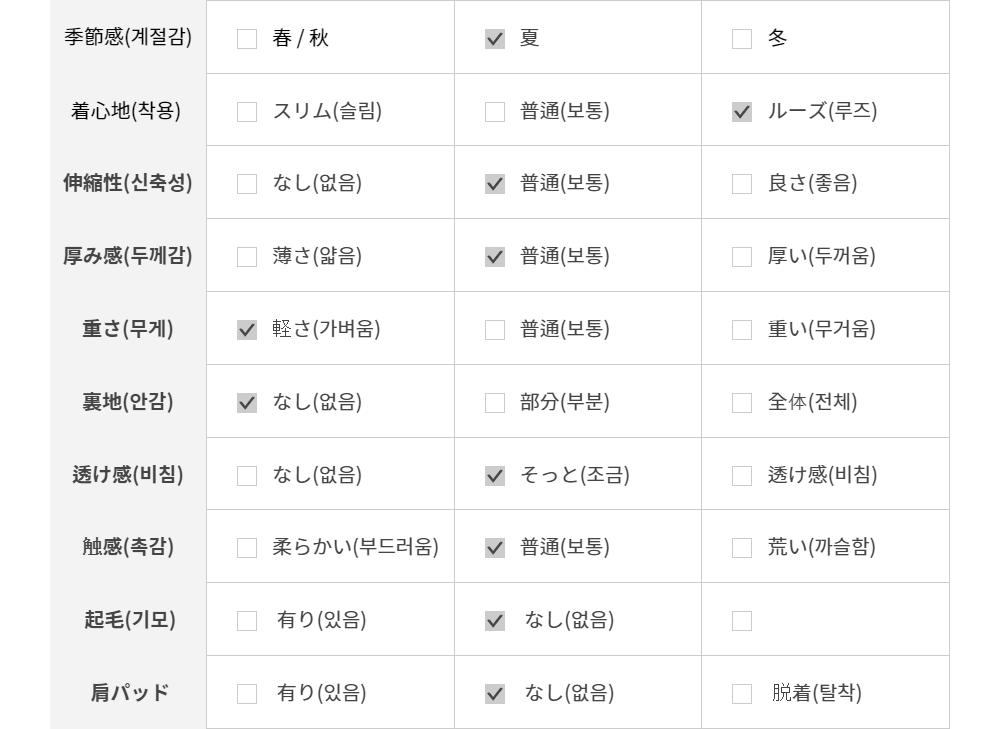Uncheck 軽さ(가벼움) weight checkbox
Screen dimensions: 1000x729
[247, 330]
